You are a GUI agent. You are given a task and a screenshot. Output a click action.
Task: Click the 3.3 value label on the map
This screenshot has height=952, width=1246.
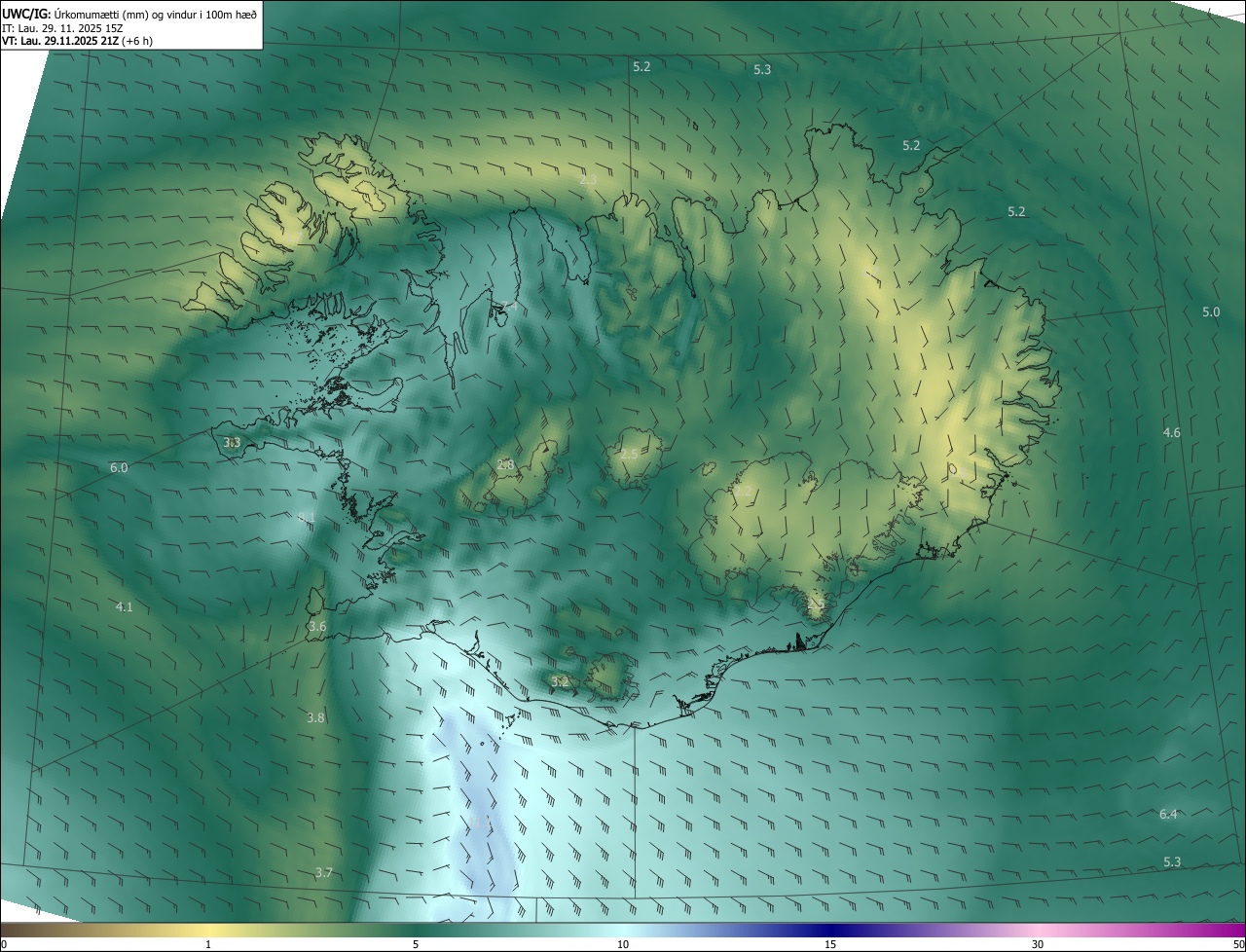(x=232, y=442)
